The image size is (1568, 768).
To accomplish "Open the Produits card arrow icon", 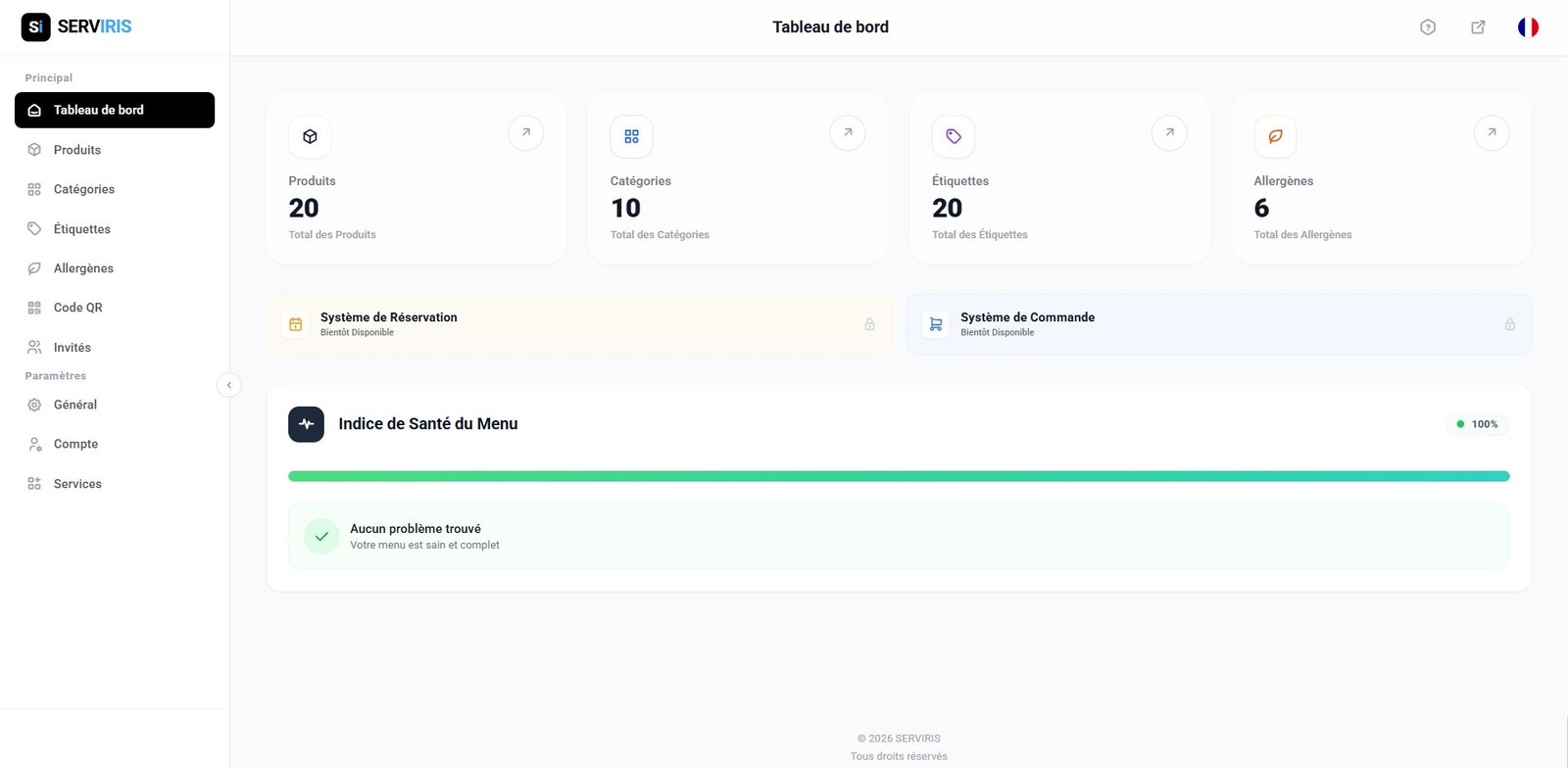I will tap(526, 133).
